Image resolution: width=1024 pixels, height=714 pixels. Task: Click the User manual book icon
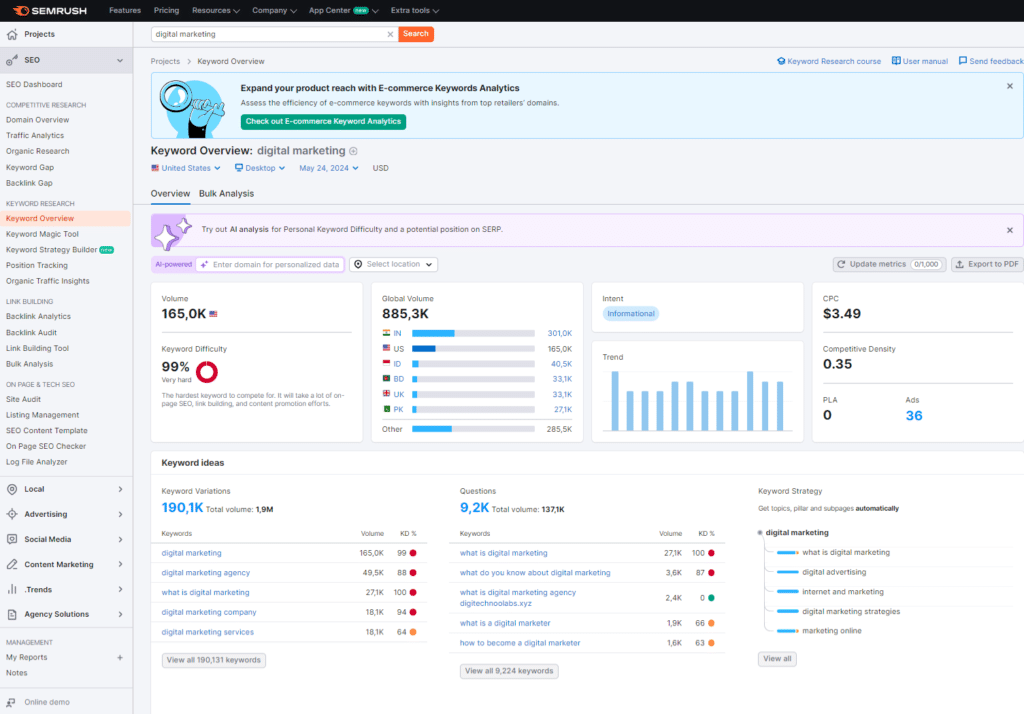[896, 61]
